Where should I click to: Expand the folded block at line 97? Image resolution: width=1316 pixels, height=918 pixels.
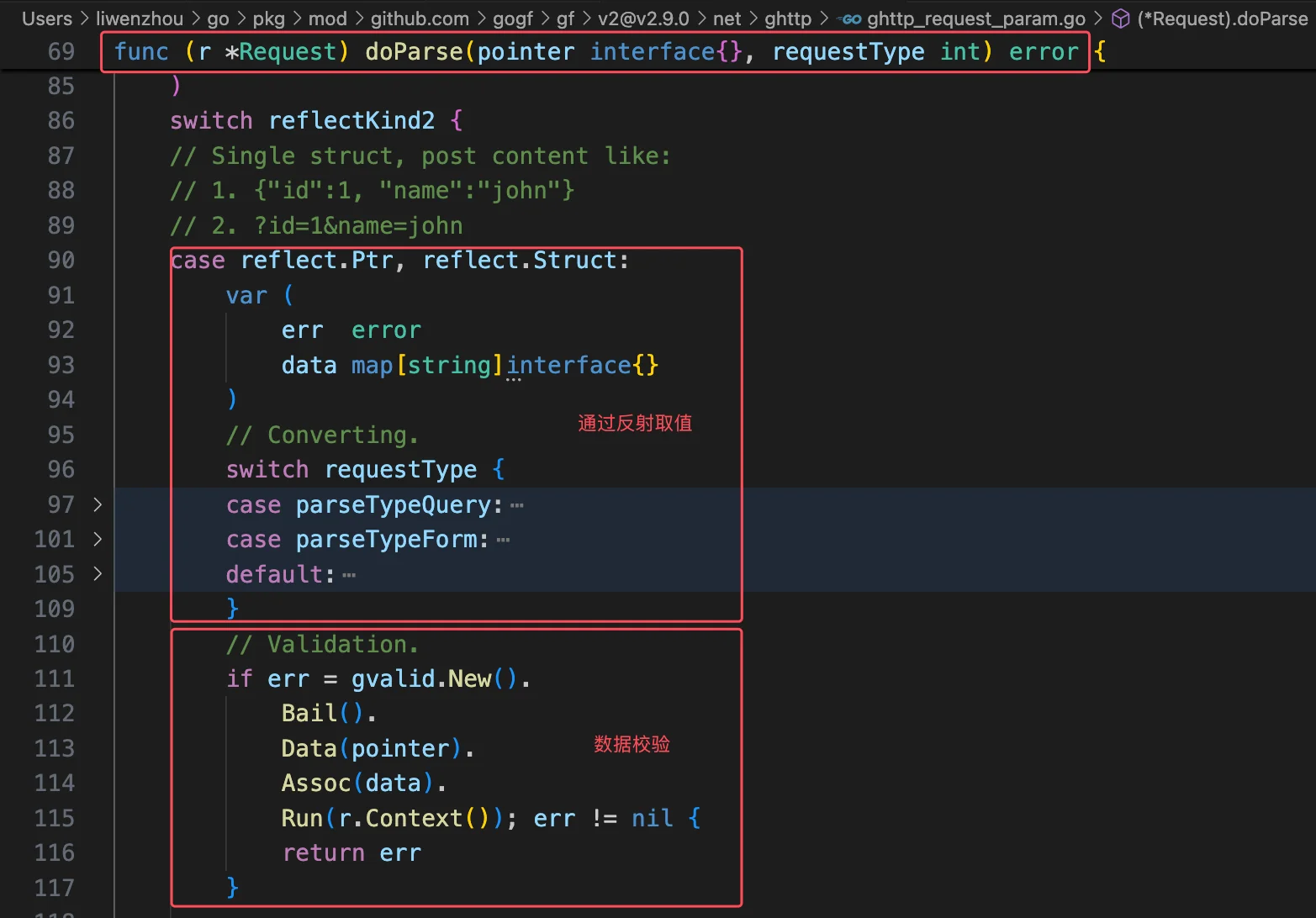click(98, 504)
